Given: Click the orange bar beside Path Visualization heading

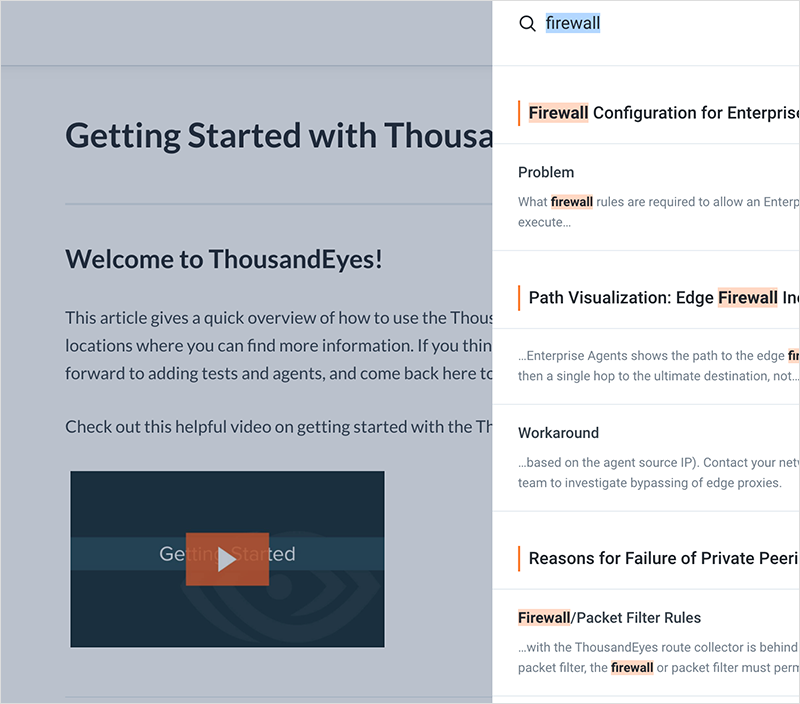Looking at the screenshot, I should (x=519, y=297).
